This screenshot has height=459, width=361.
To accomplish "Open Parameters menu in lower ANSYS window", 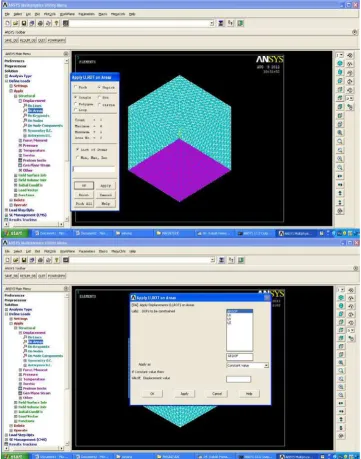I will click(87, 251).
